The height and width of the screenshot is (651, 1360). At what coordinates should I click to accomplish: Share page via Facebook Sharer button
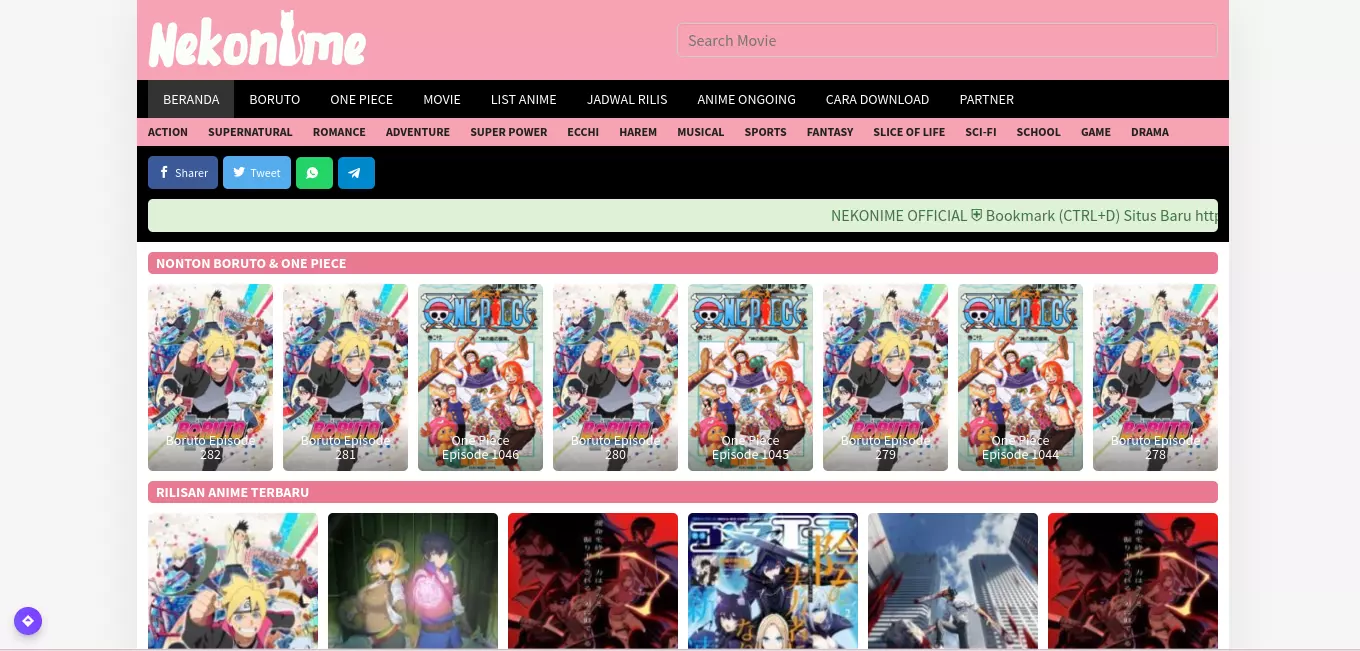[x=183, y=172]
